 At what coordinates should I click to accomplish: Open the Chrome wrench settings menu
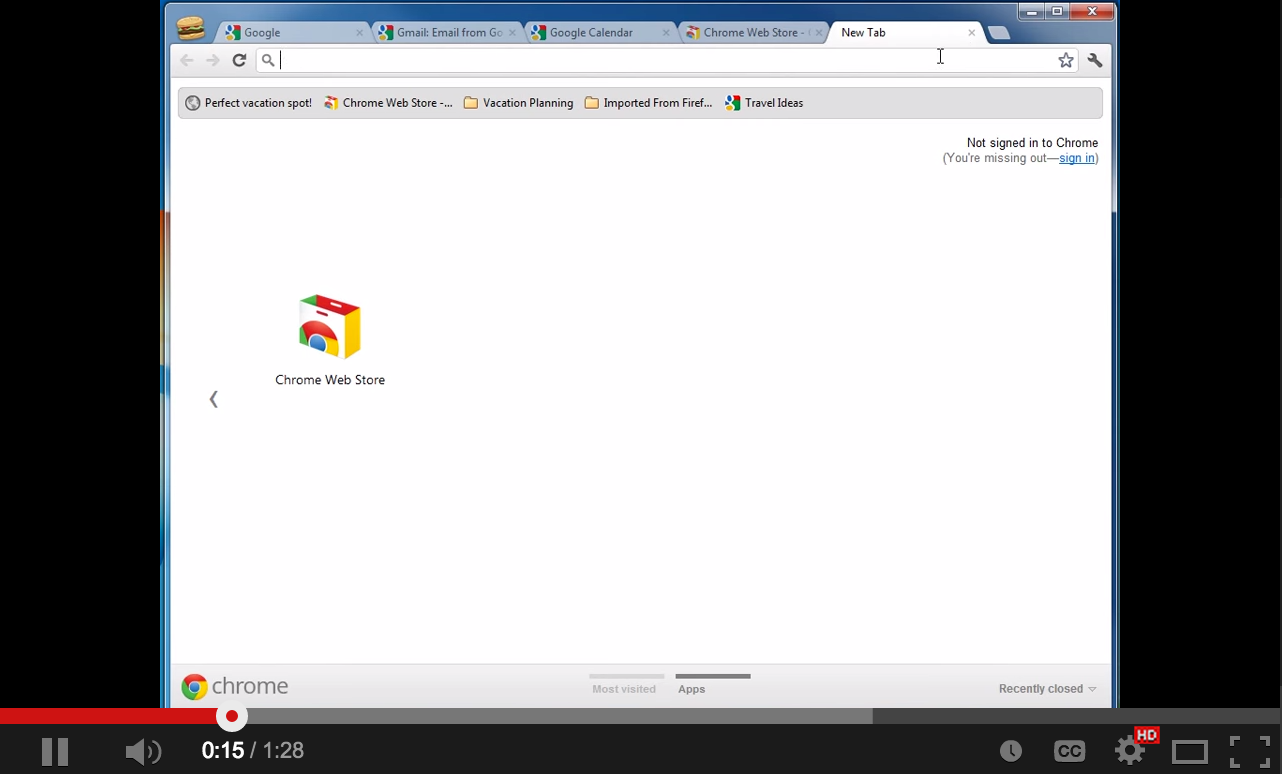tap(1095, 60)
